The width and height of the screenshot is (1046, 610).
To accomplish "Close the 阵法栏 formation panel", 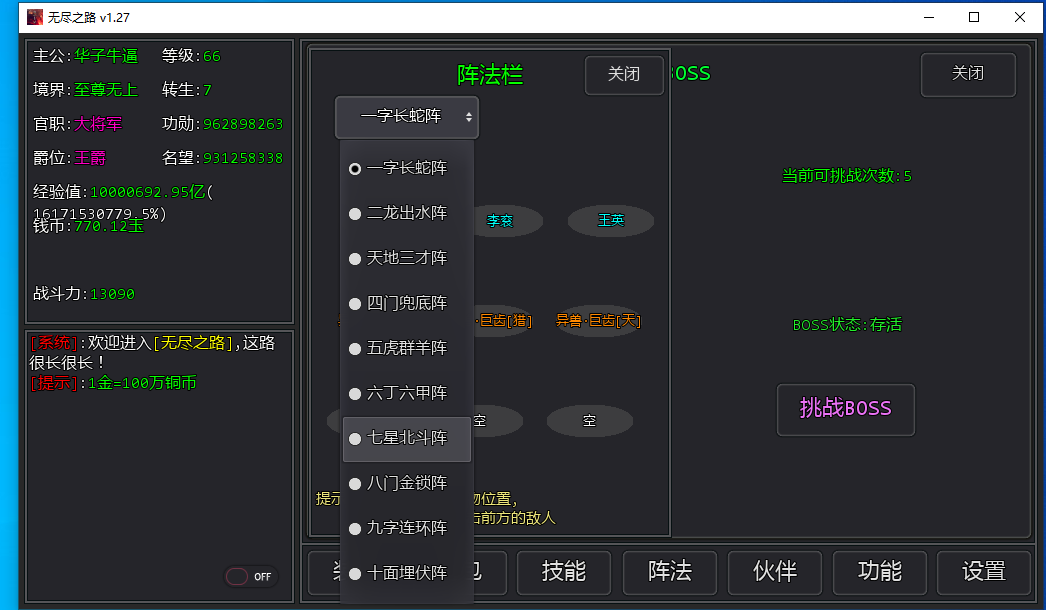I will click(624, 74).
